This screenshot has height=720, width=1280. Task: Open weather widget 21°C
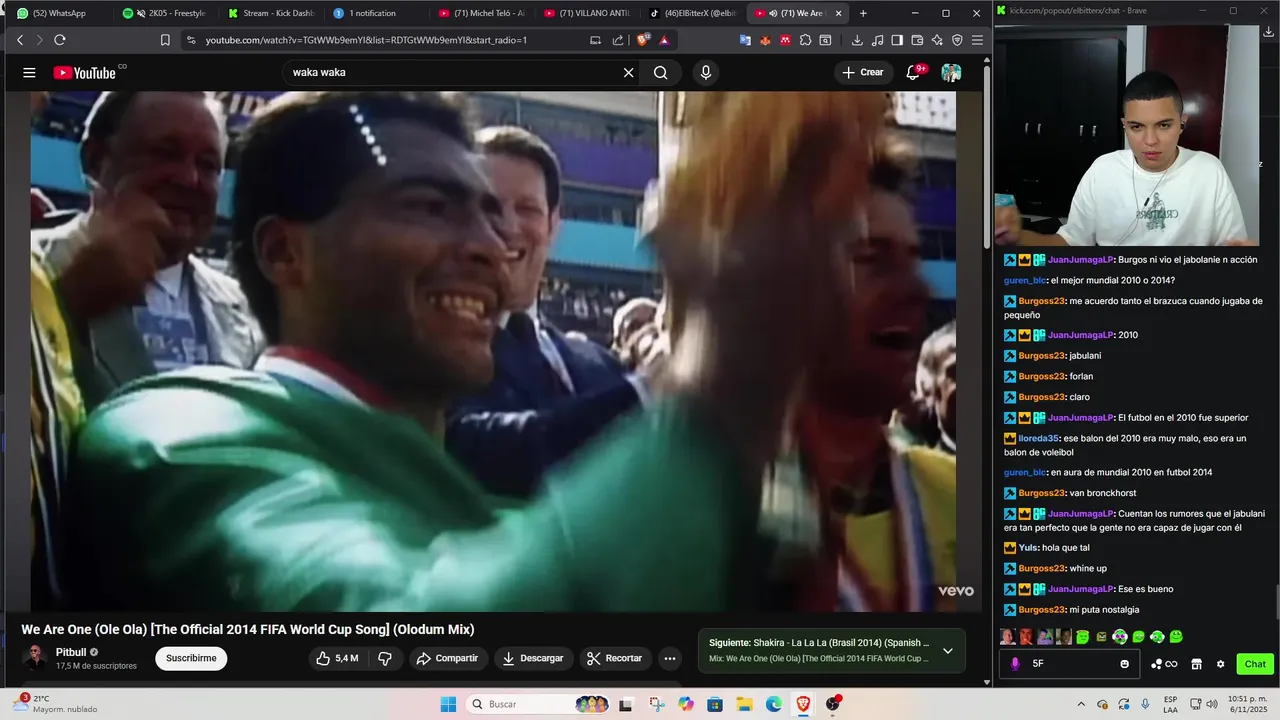tap(55, 704)
